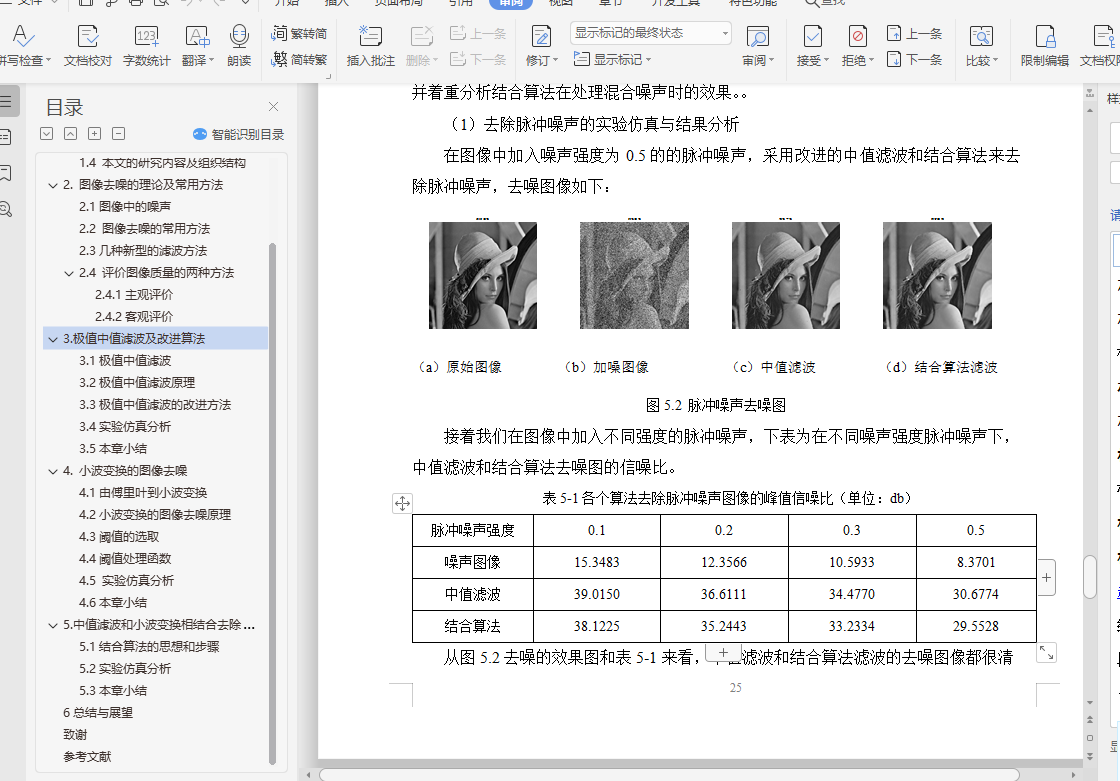Collapse chapter 5 中值滤波和小波变换相结合
This screenshot has height=781, width=1120.
[53, 625]
